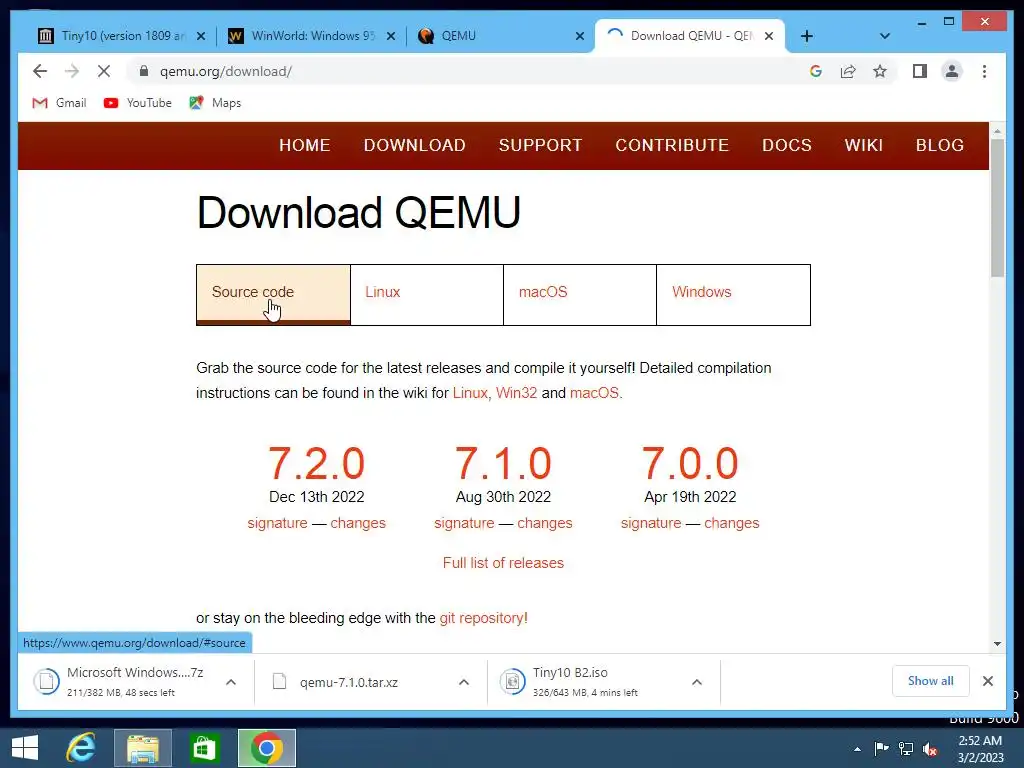Open File Explorer from taskbar
The height and width of the screenshot is (768, 1024).
[143, 748]
